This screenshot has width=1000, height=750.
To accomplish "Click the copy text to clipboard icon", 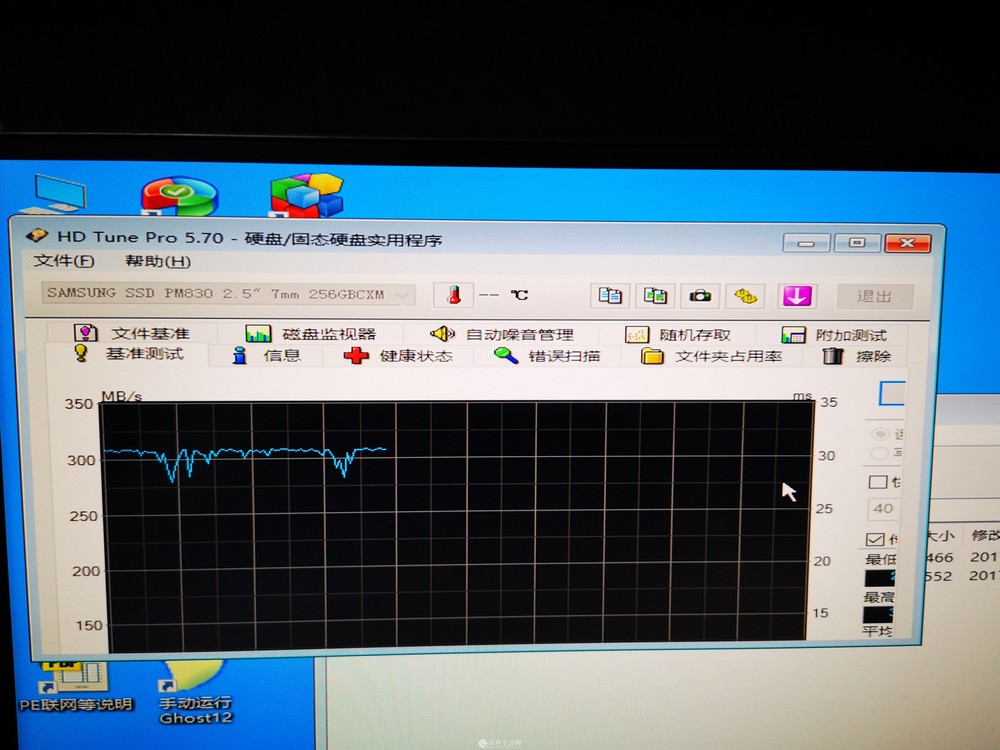I will tap(610, 296).
